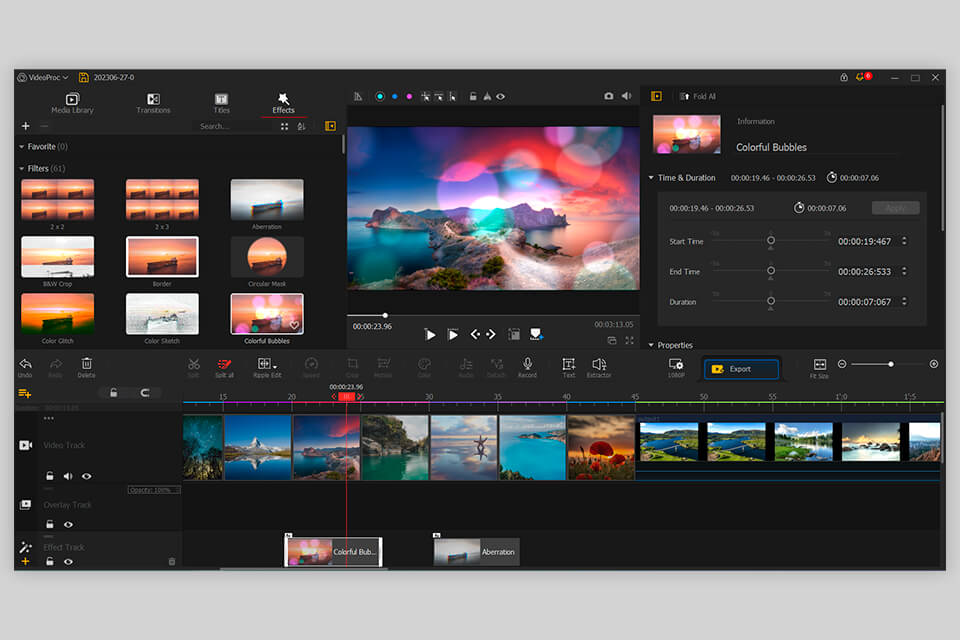Collapse the Favorite (0) section
The height and width of the screenshot is (640, 960).
[22, 147]
